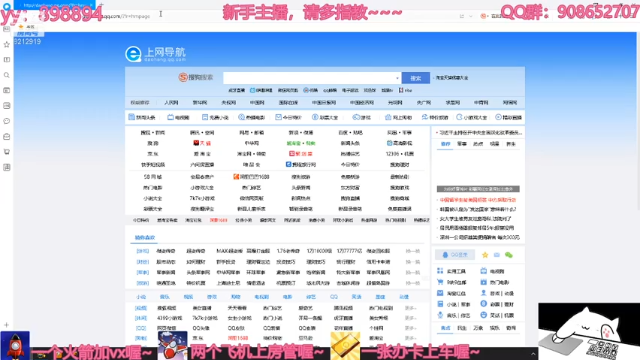This screenshot has width=640, height=360.
Task: Open the envelope-icon 今日特价 shortcut
Action: pyautogui.click(x=288, y=117)
